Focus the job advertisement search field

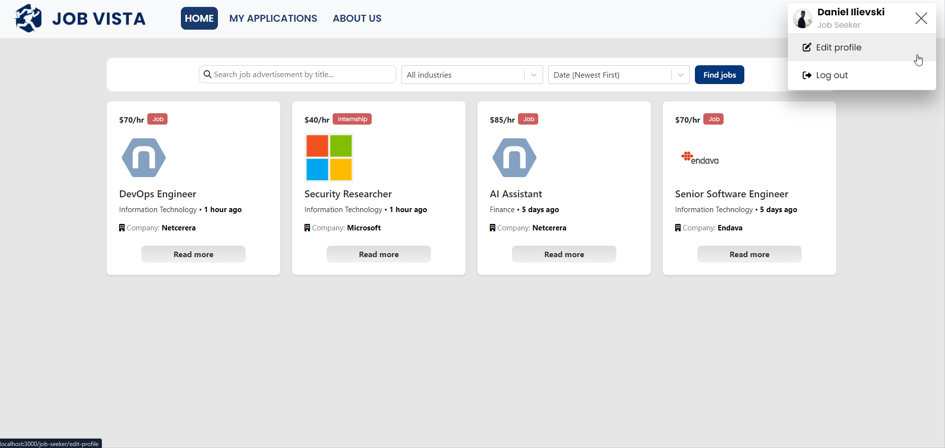click(302, 75)
